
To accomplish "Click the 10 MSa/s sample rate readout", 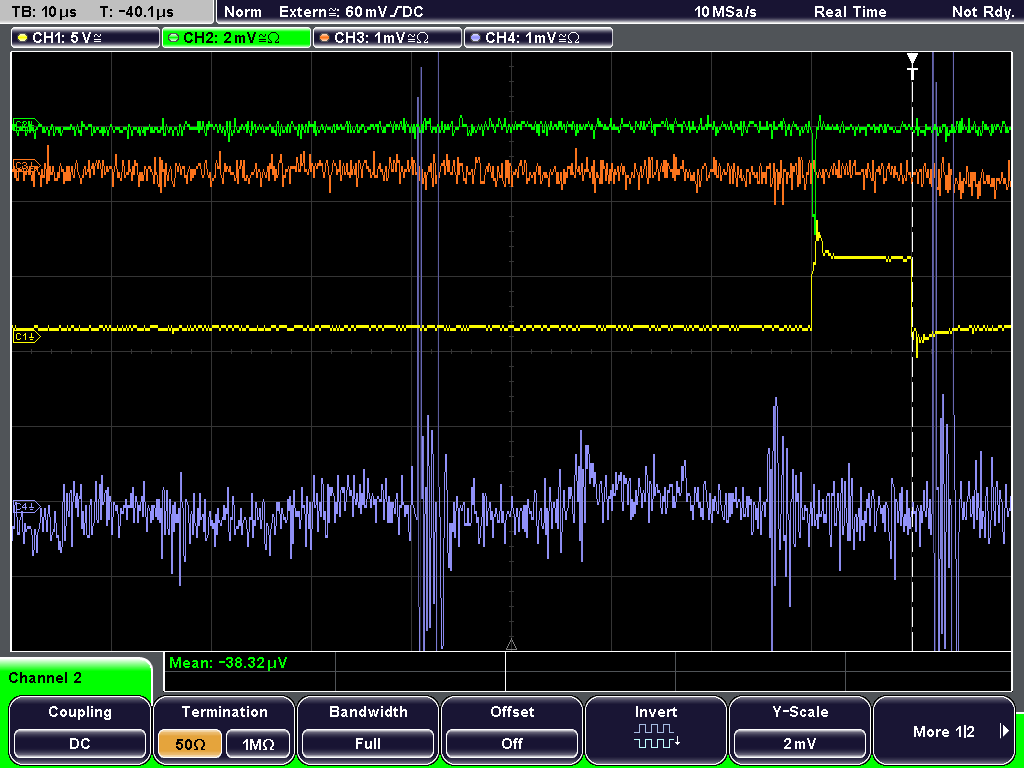I will pyautogui.click(x=725, y=12).
